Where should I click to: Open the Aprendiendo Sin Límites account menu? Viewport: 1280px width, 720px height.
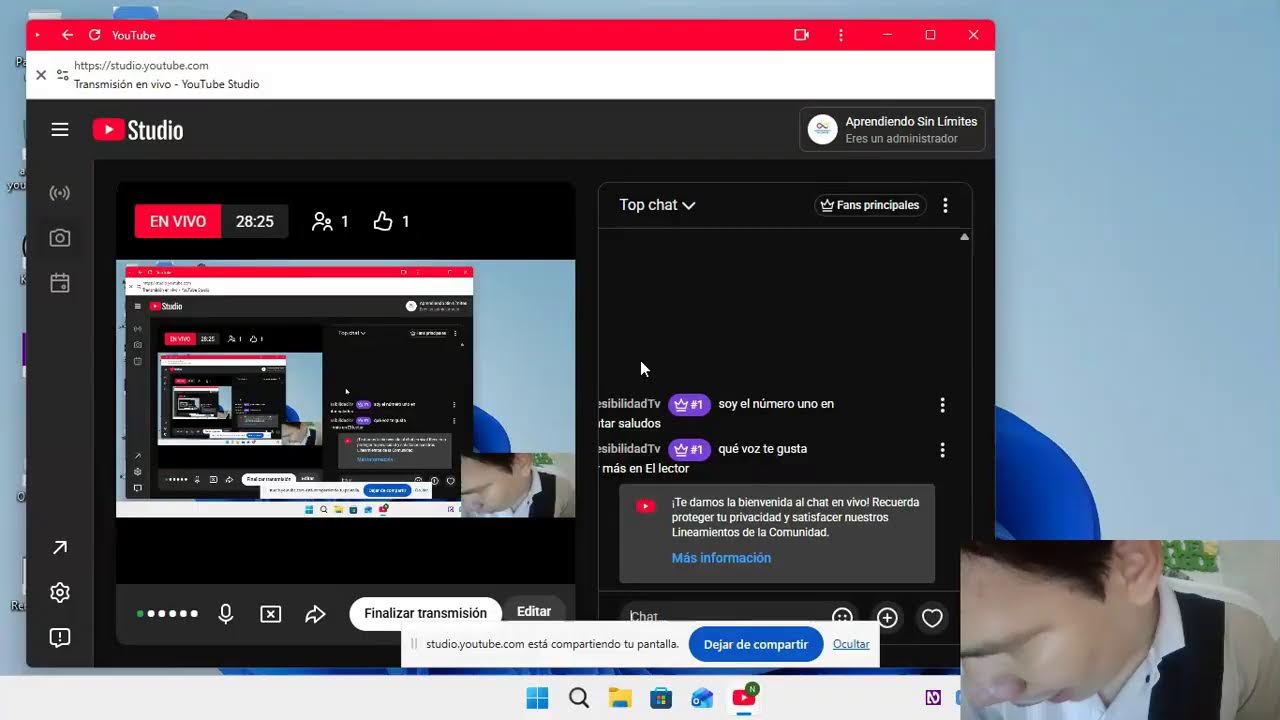pos(893,130)
